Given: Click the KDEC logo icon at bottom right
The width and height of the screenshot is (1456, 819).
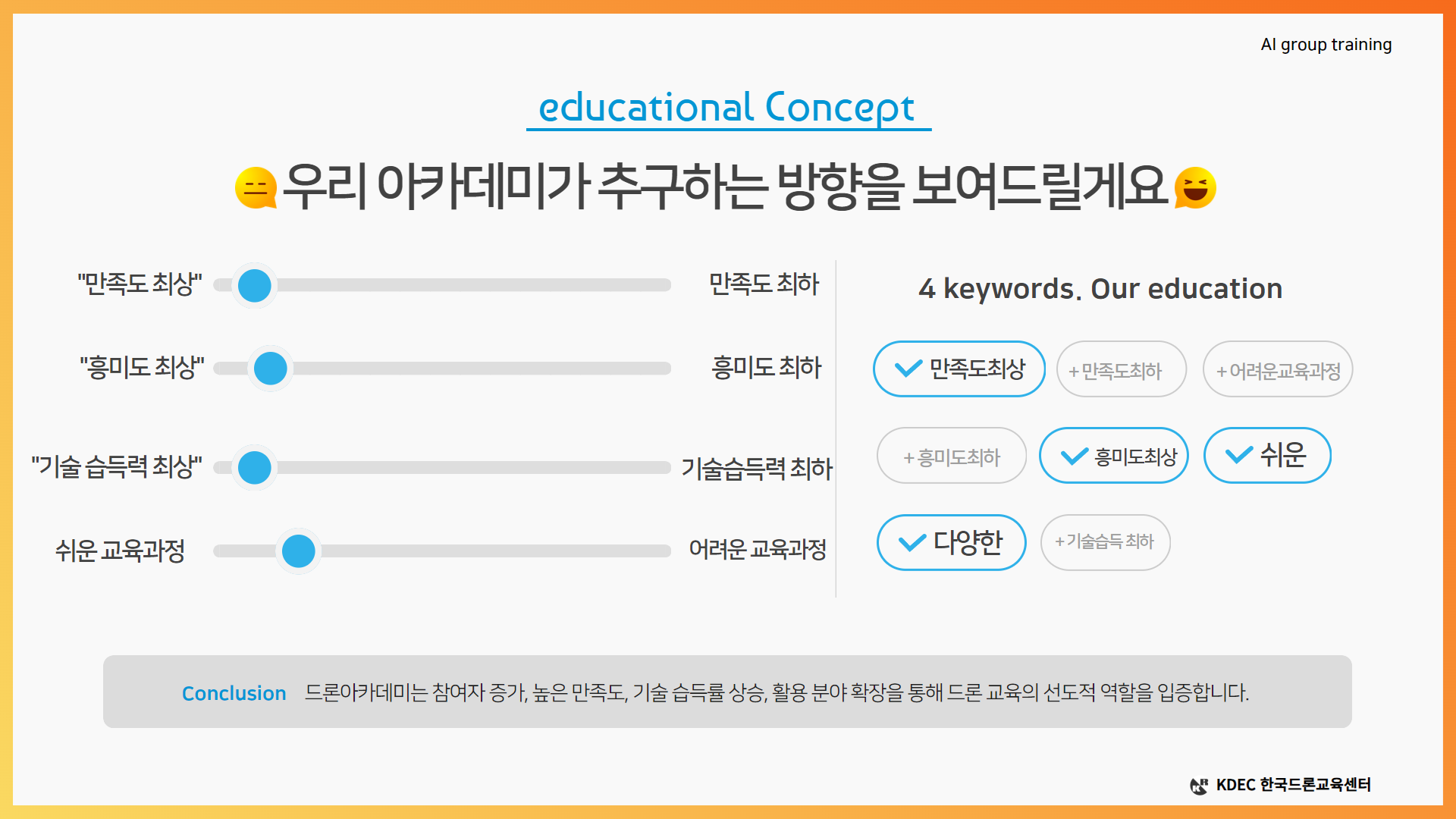Looking at the screenshot, I should click(x=1199, y=786).
